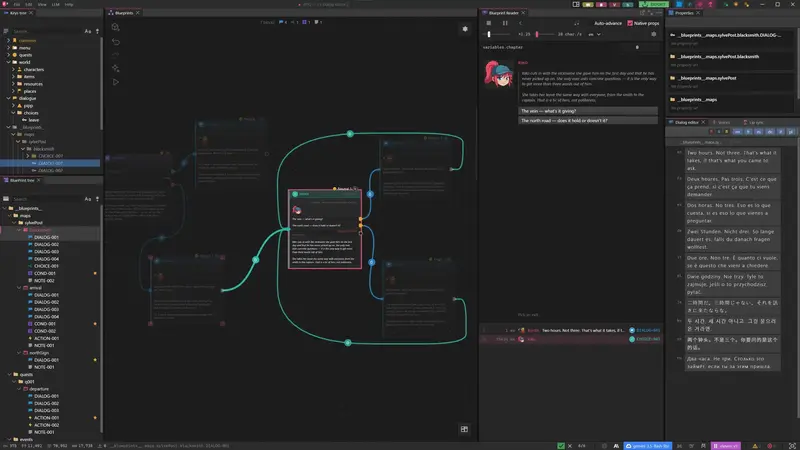Click the blue square icon right of Export
The image size is (800, 450).
679,4
